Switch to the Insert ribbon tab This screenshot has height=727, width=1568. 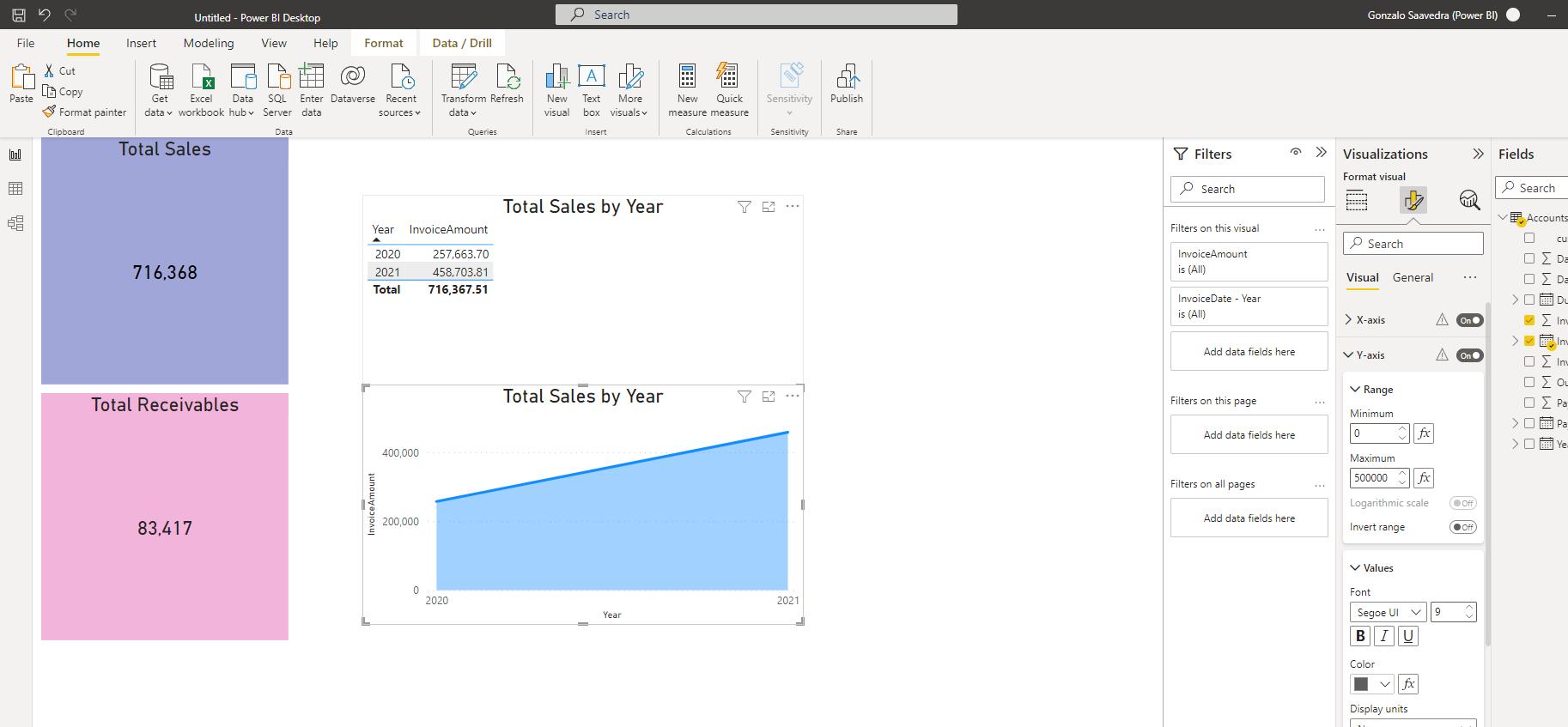click(x=141, y=43)
